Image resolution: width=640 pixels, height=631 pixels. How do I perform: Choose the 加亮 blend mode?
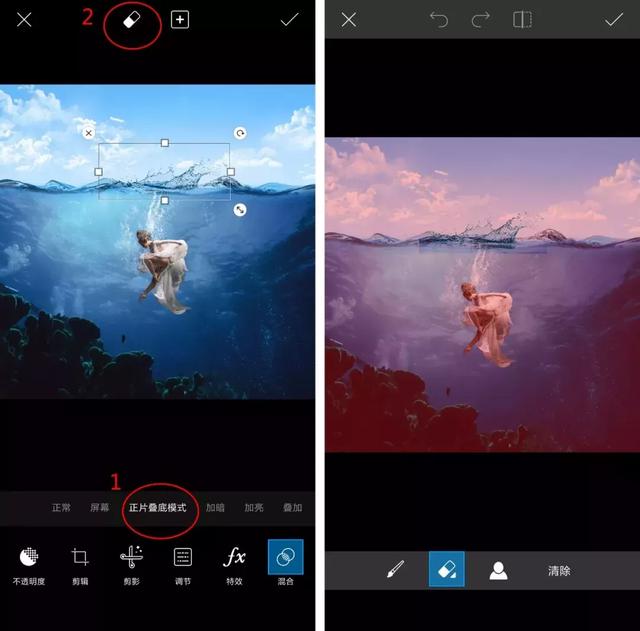(254, 508)
